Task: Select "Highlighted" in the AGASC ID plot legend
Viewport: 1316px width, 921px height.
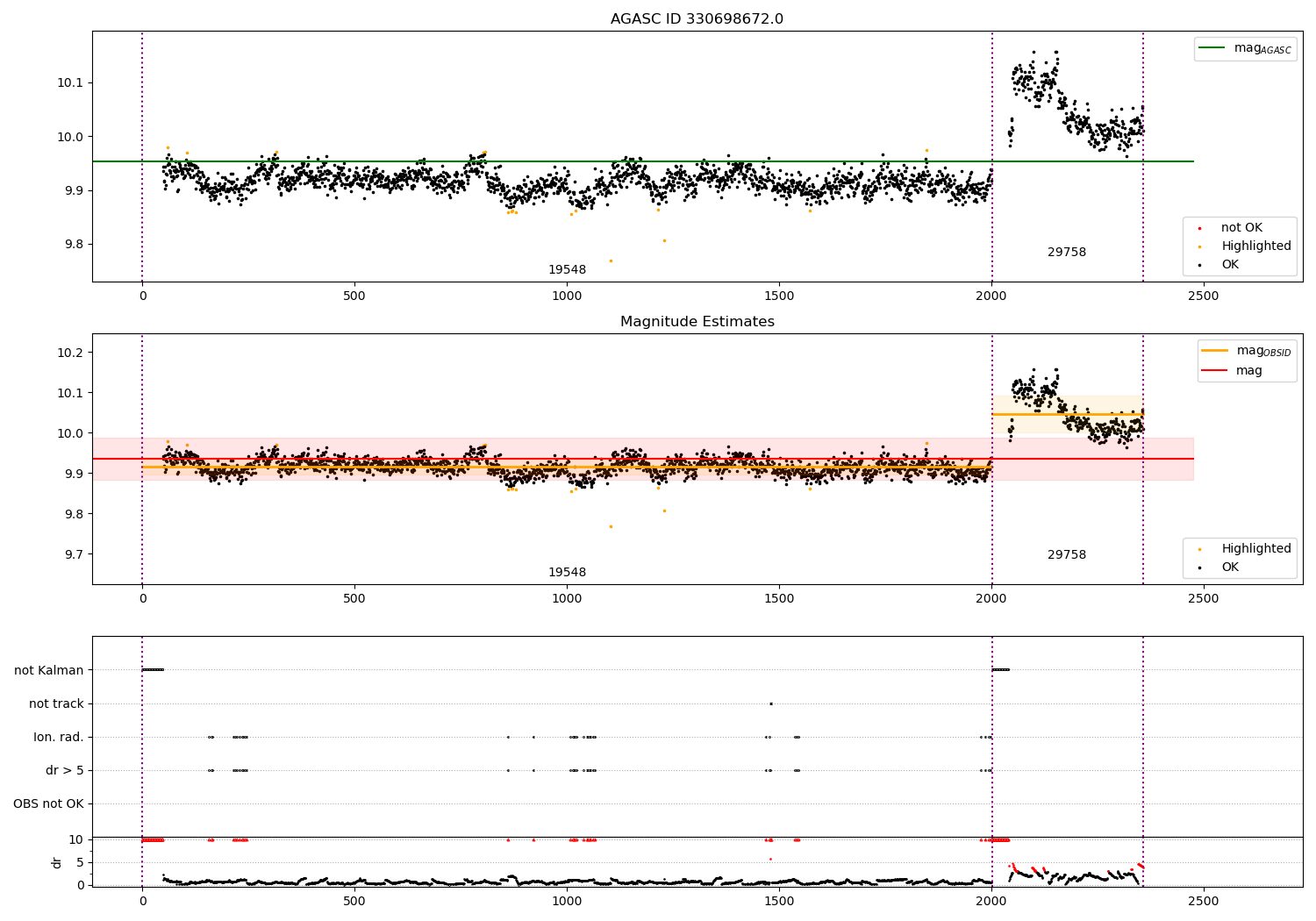Action: (x=1256, y=246)
